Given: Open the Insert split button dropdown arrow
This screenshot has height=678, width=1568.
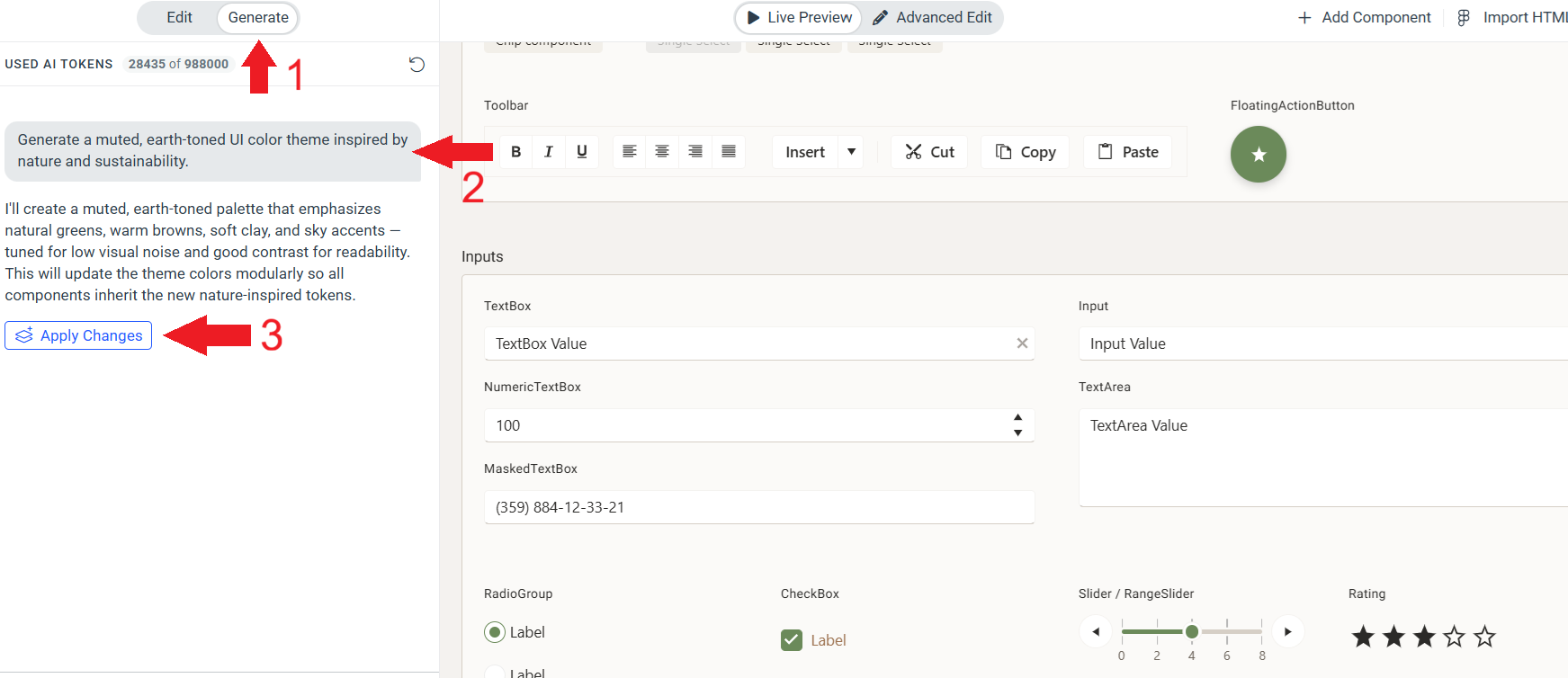Looking at the screenshot, I should point(851,152).
